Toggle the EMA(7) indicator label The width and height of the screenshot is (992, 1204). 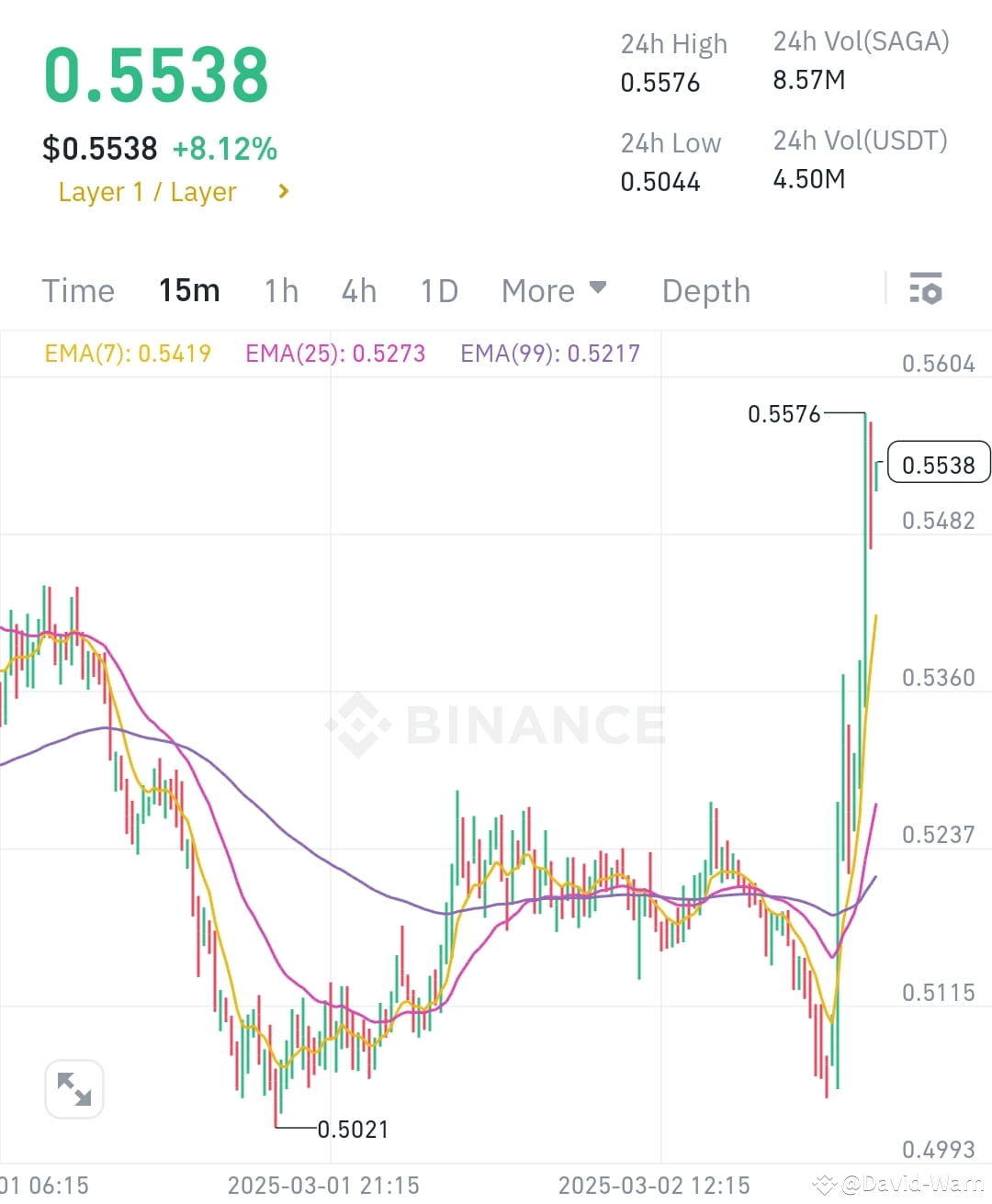[x=127, y=353]
